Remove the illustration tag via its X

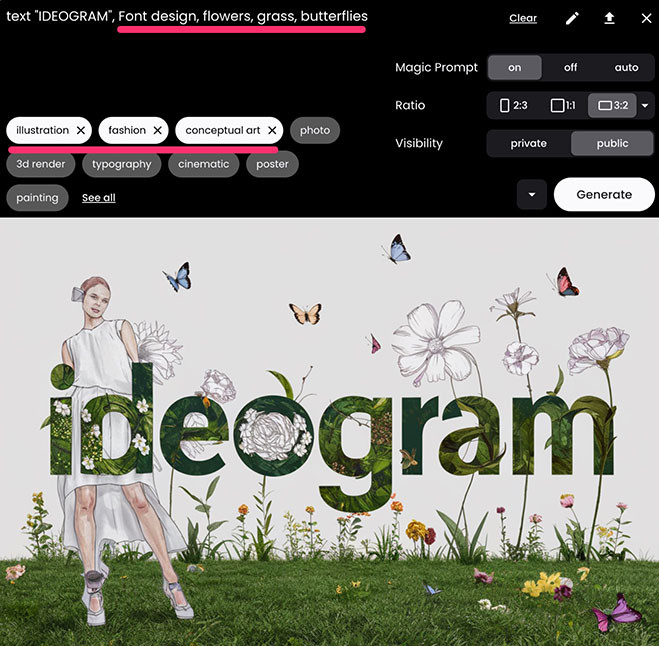coord(81,130)
